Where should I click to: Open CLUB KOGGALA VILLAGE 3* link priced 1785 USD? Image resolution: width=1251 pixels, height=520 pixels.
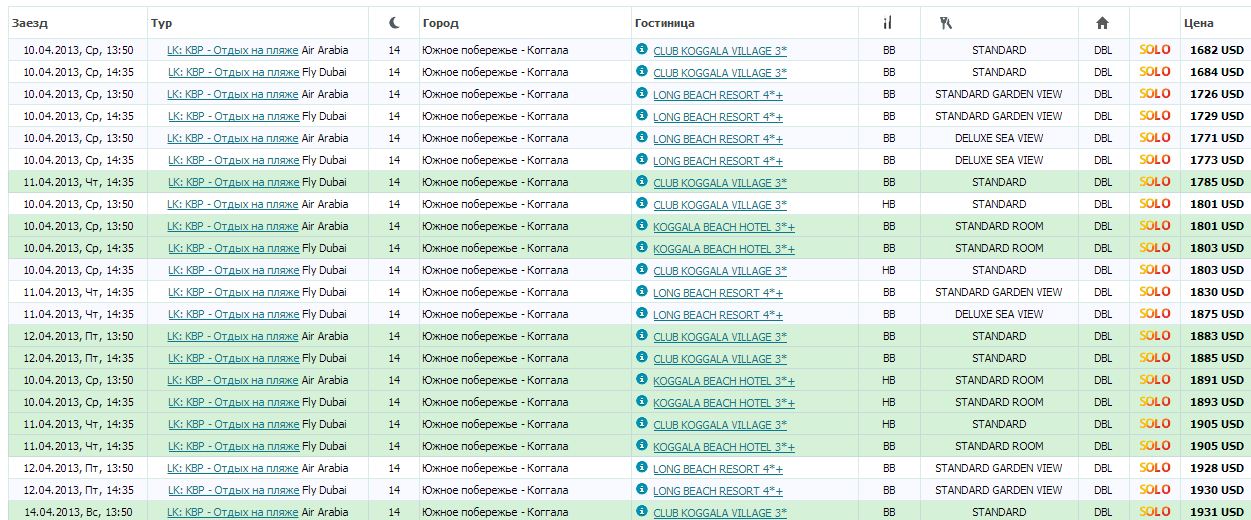[720, 183]
